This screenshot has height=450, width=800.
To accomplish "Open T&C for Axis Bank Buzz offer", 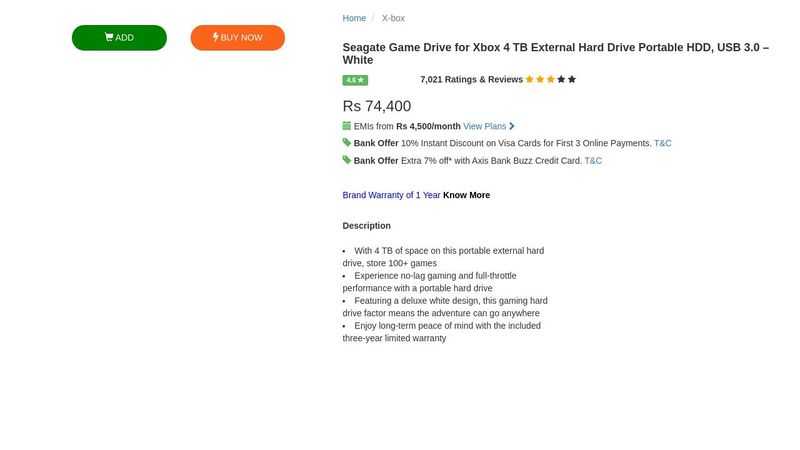I will click(x=593, y=160).
